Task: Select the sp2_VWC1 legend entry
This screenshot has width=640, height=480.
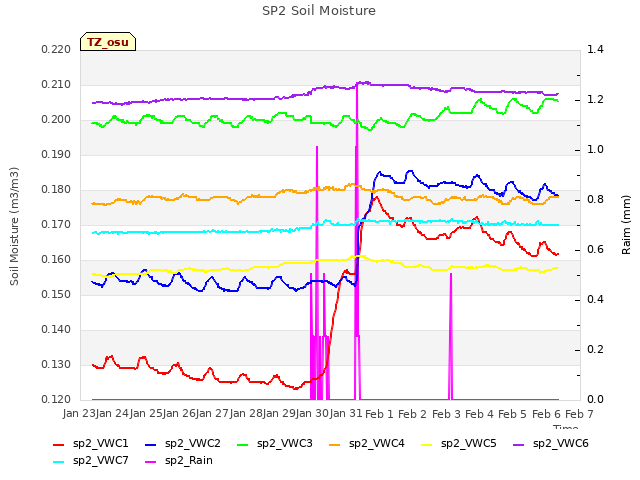Action: (x=91, y=444)
